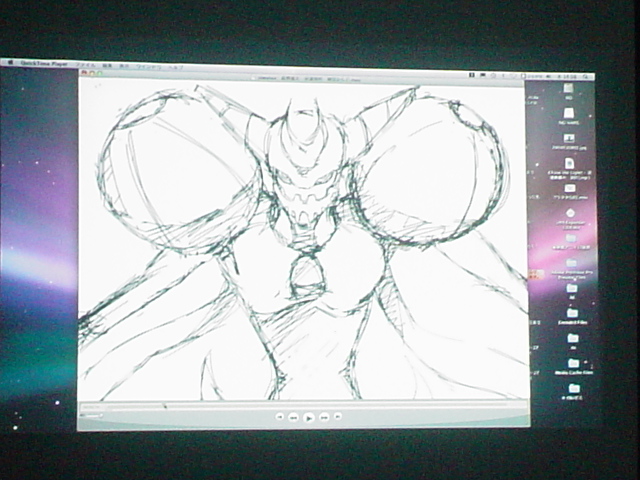Open Spotlight search in the menu bar

coord(585,77)
